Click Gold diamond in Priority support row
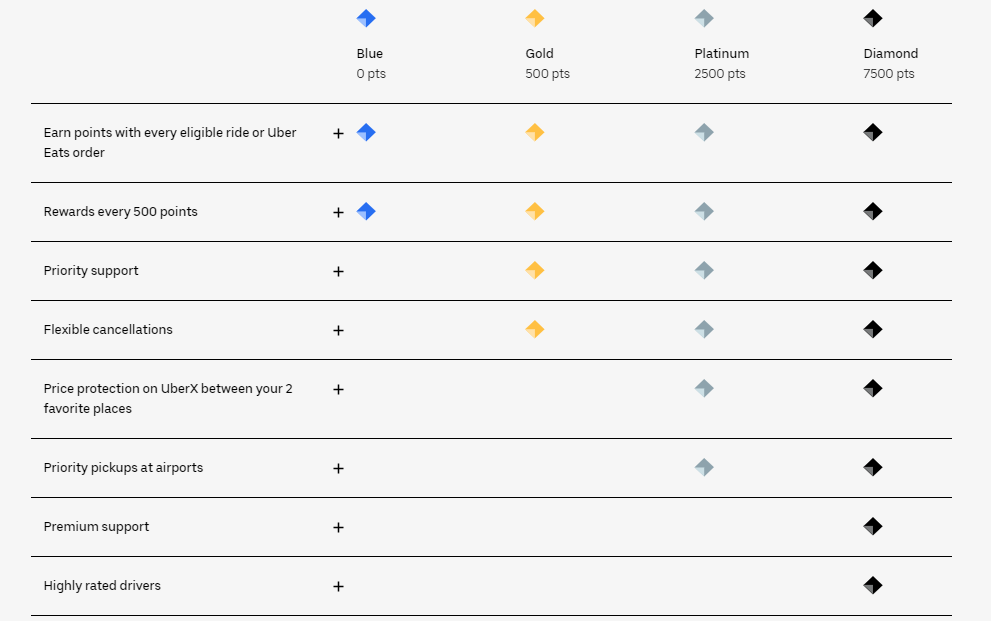The image size is (991, 621). (535, 270)
